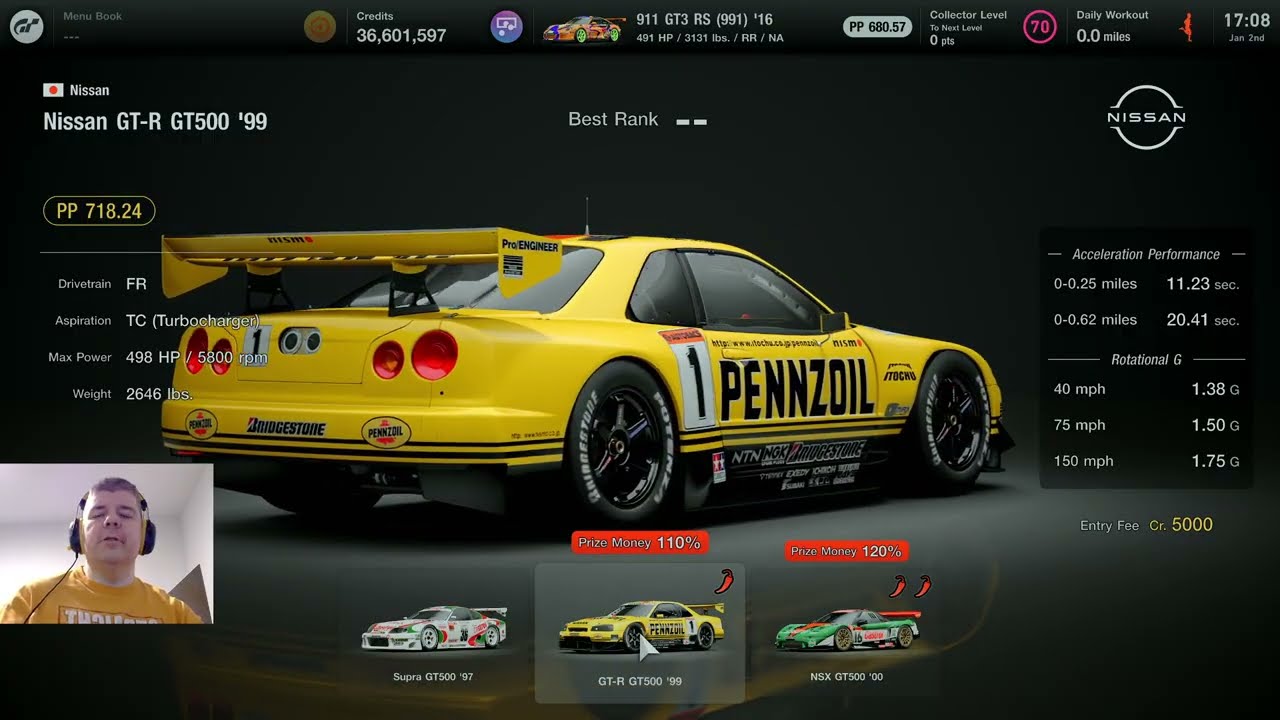Click the TC (Turbocharger) aspiration value
The height and width of the screenshot is (720, 1280).
click(192, 321)
